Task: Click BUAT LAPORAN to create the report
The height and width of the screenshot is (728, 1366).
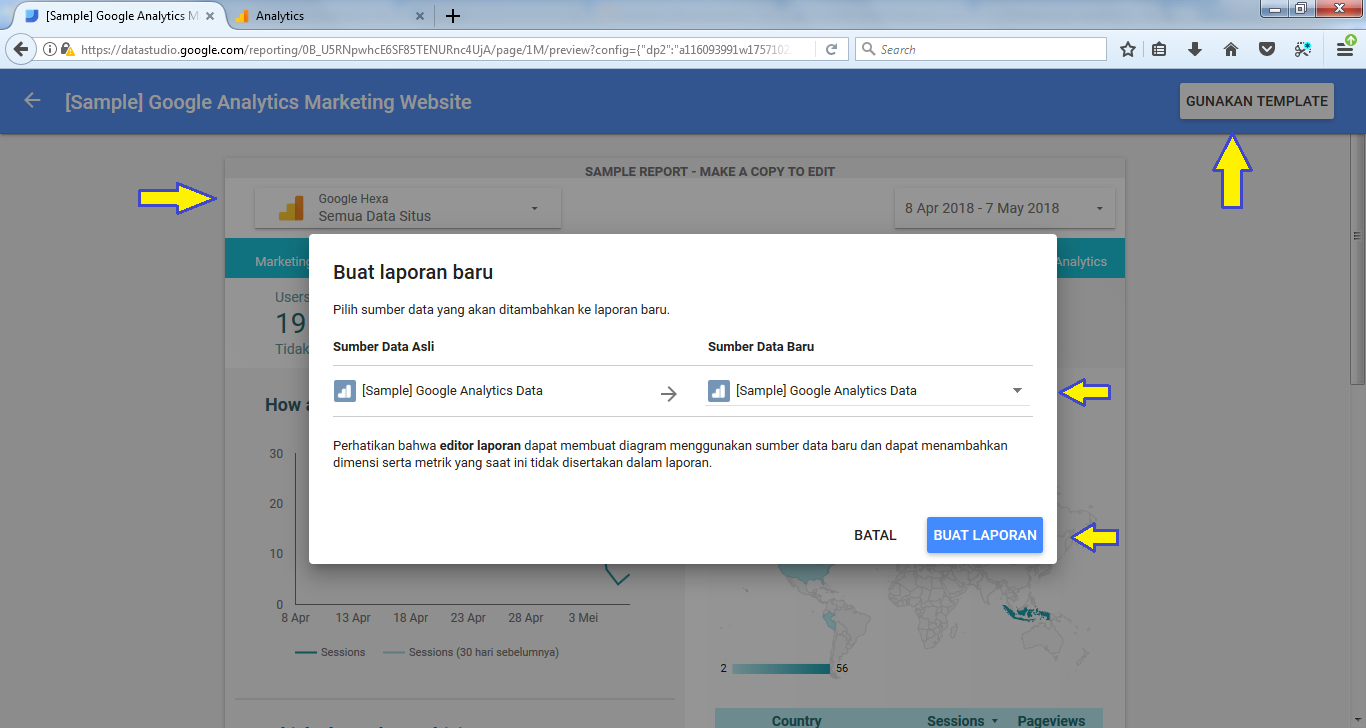Action: point(985,535)
